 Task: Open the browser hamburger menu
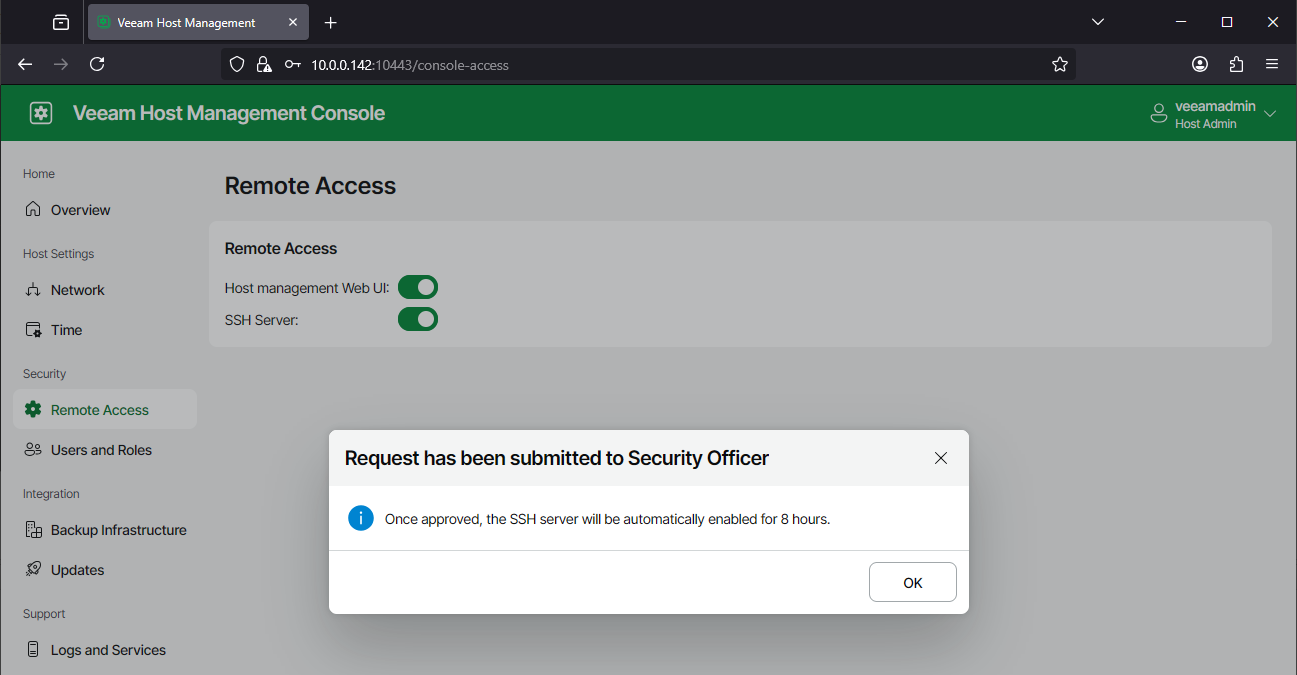point(1271,63)
